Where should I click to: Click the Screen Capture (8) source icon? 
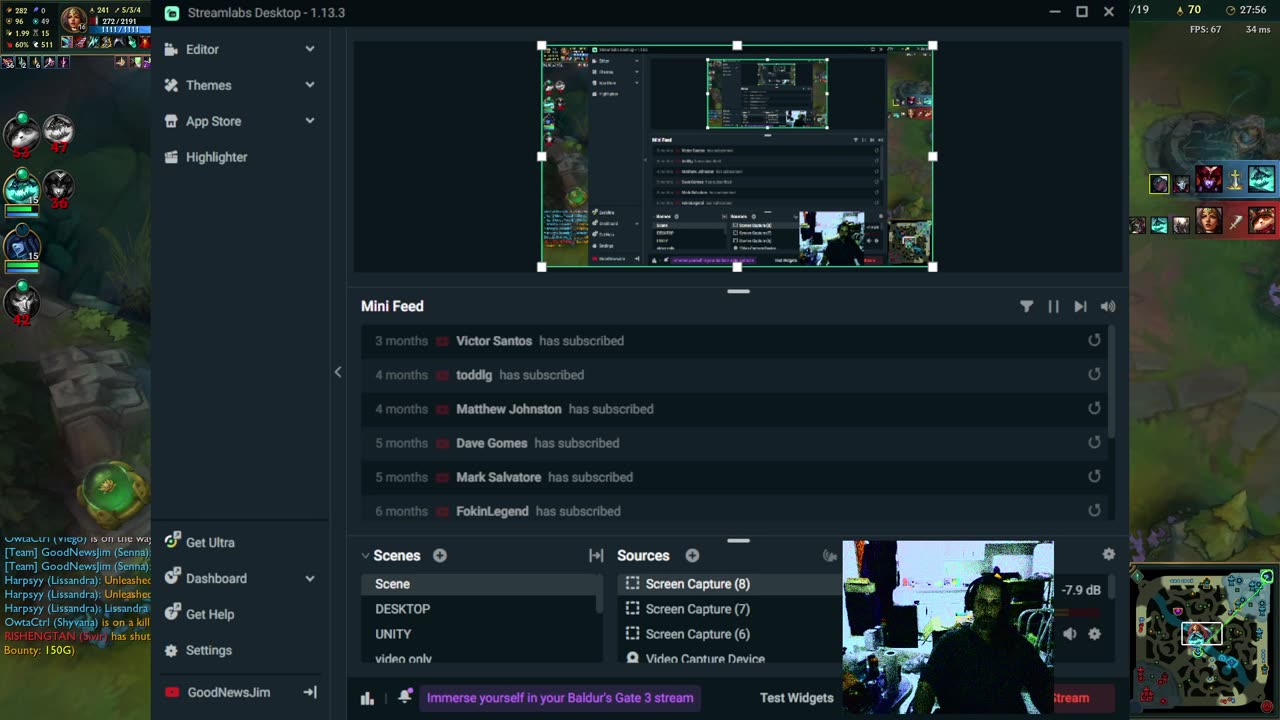coord(632,583)
